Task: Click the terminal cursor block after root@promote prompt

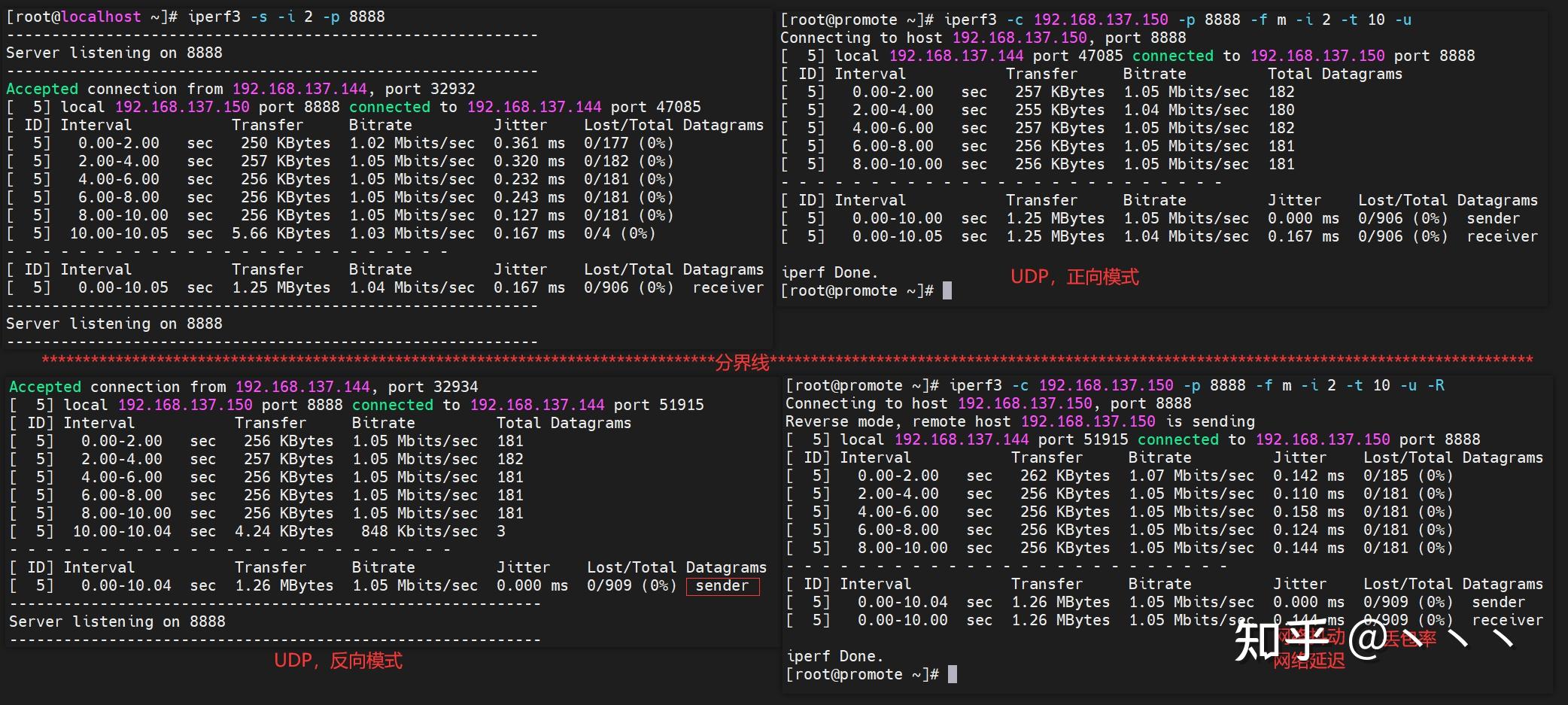Action: (947, 291)
